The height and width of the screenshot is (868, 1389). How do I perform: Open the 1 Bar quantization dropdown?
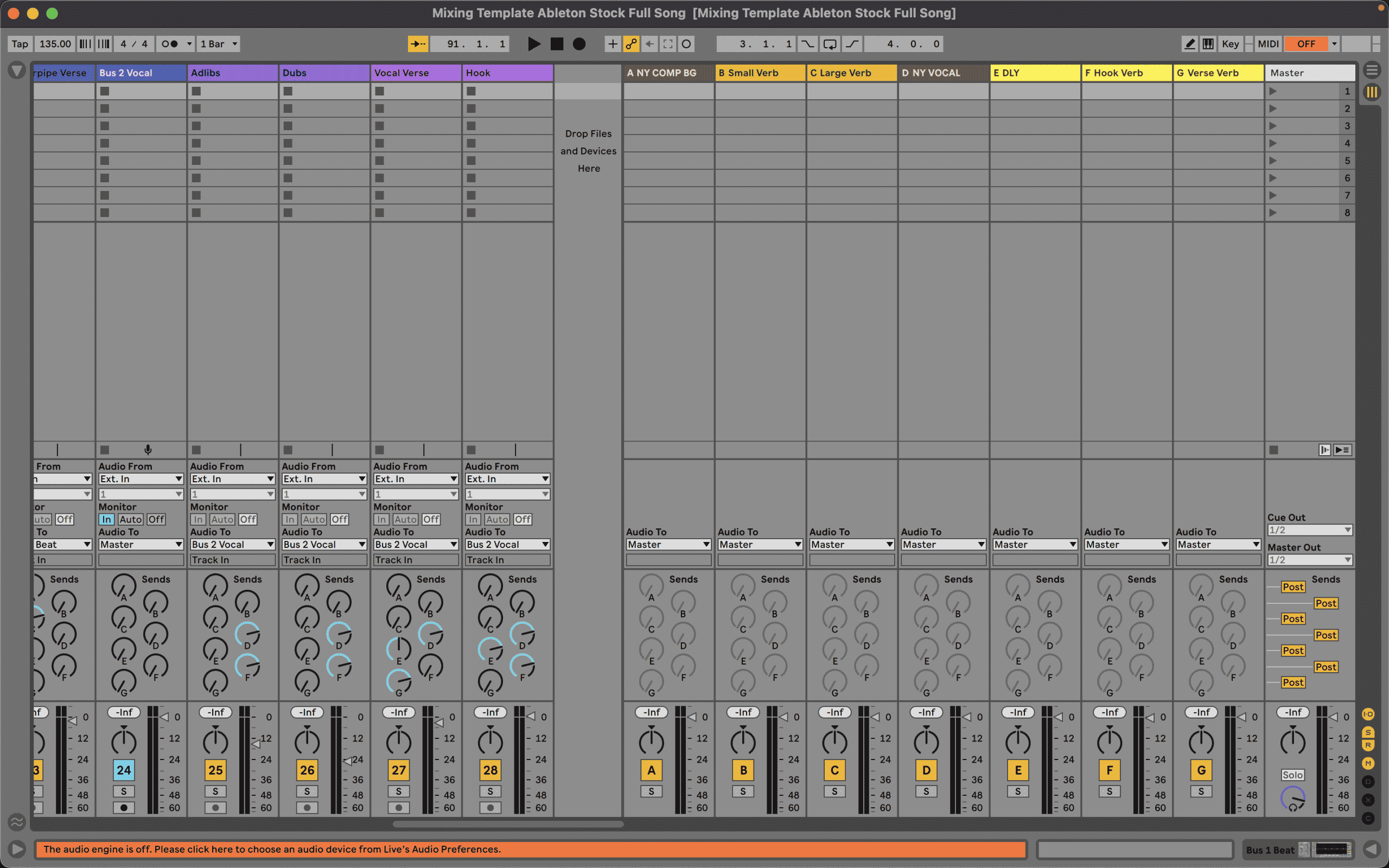click(x=218, y=43)
